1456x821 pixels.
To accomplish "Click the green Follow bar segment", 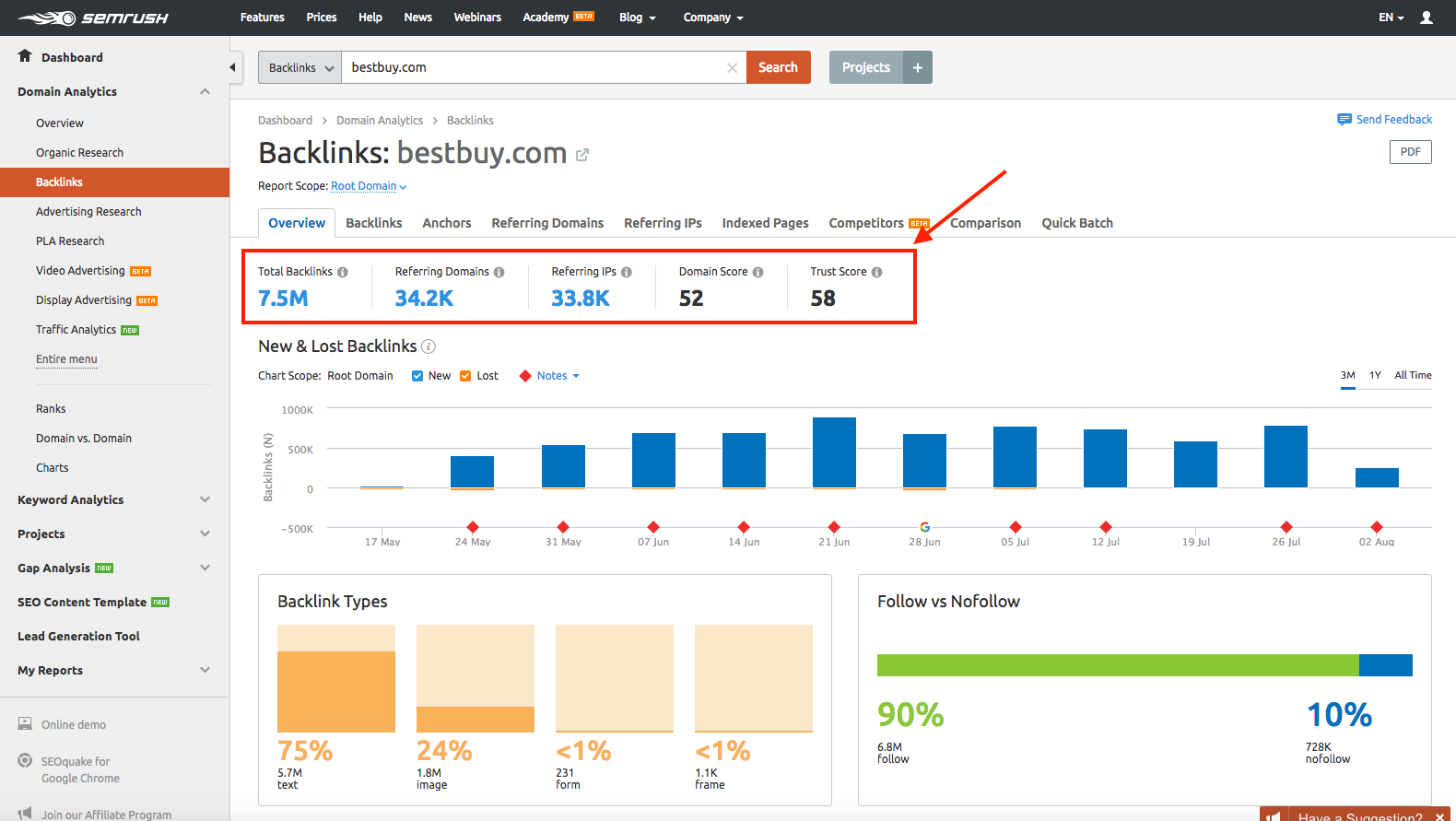I will 1118,665.
